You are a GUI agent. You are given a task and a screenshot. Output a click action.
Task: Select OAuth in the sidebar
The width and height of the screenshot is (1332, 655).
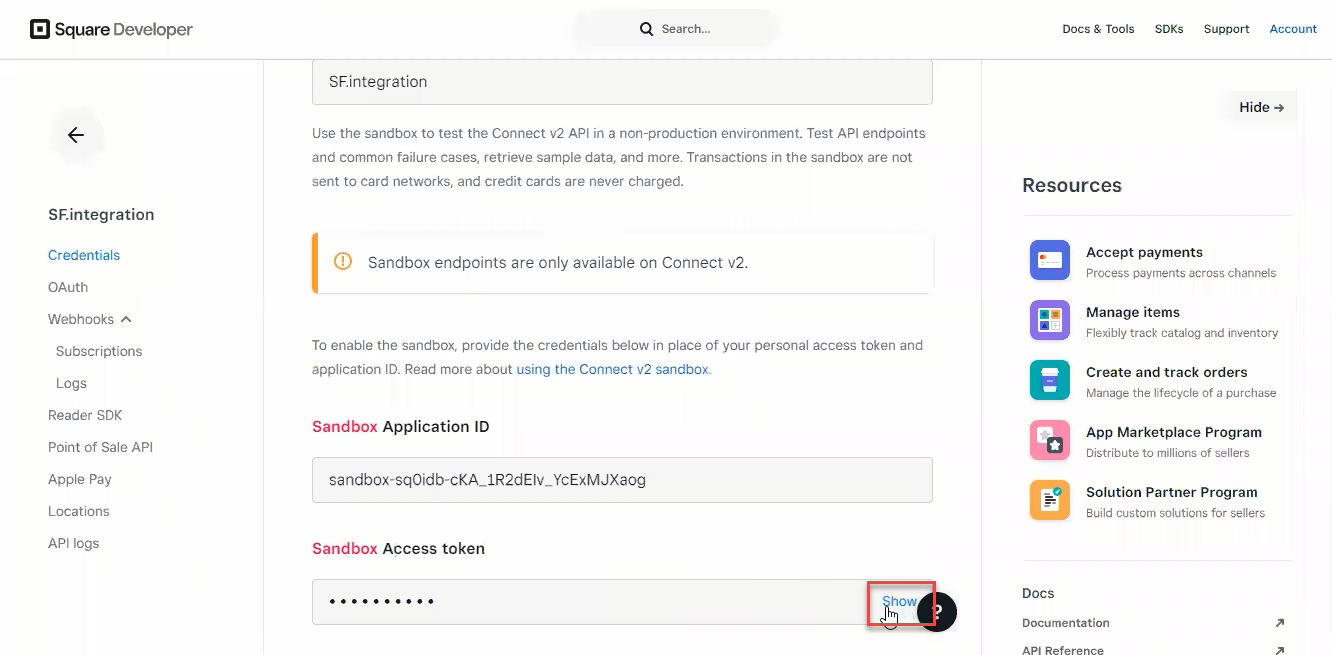tap(68, 287)
